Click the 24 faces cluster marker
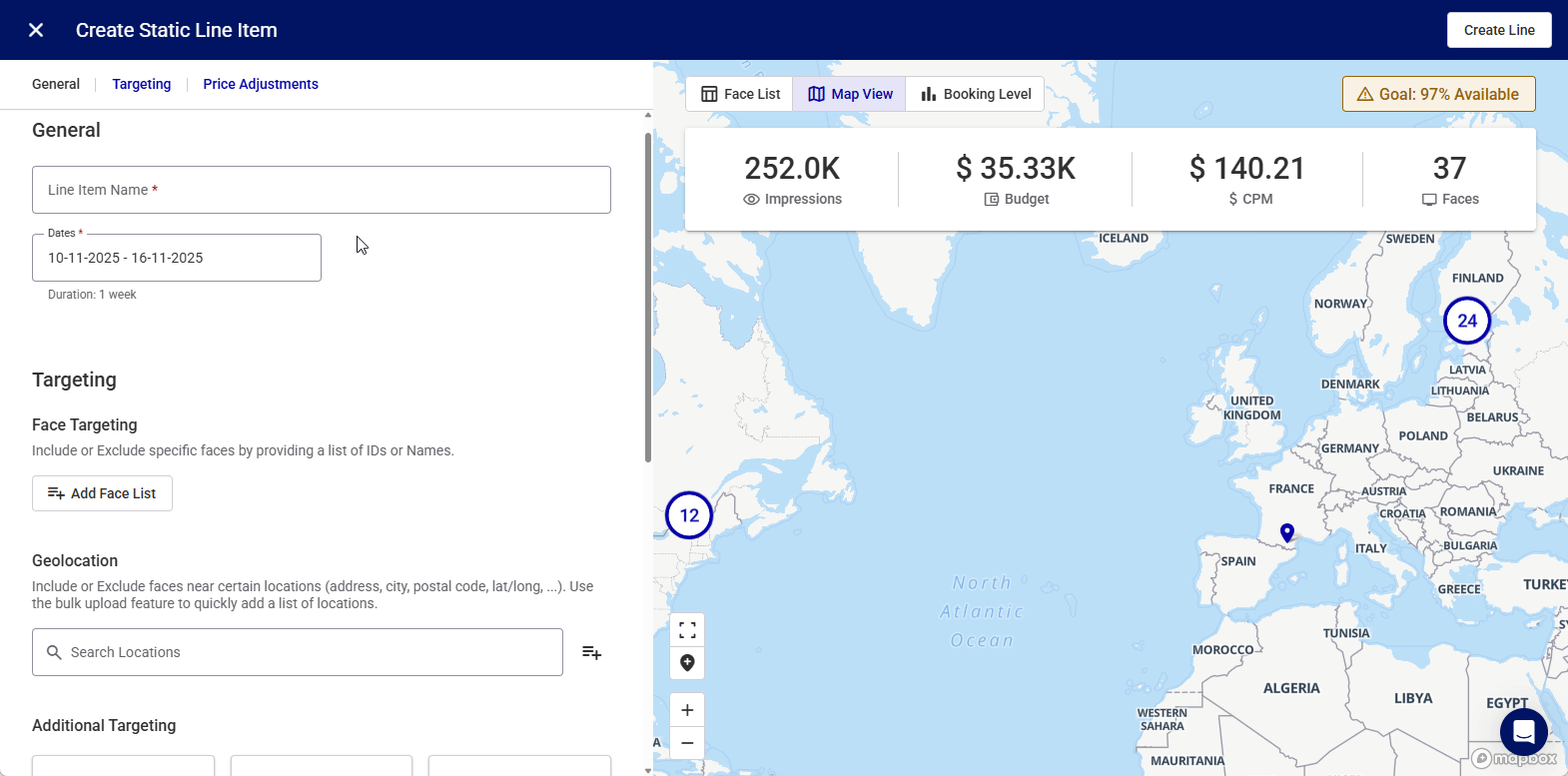Image resolution: width=1568 pixels, height=776 pixels. (x=1467, y=321)
